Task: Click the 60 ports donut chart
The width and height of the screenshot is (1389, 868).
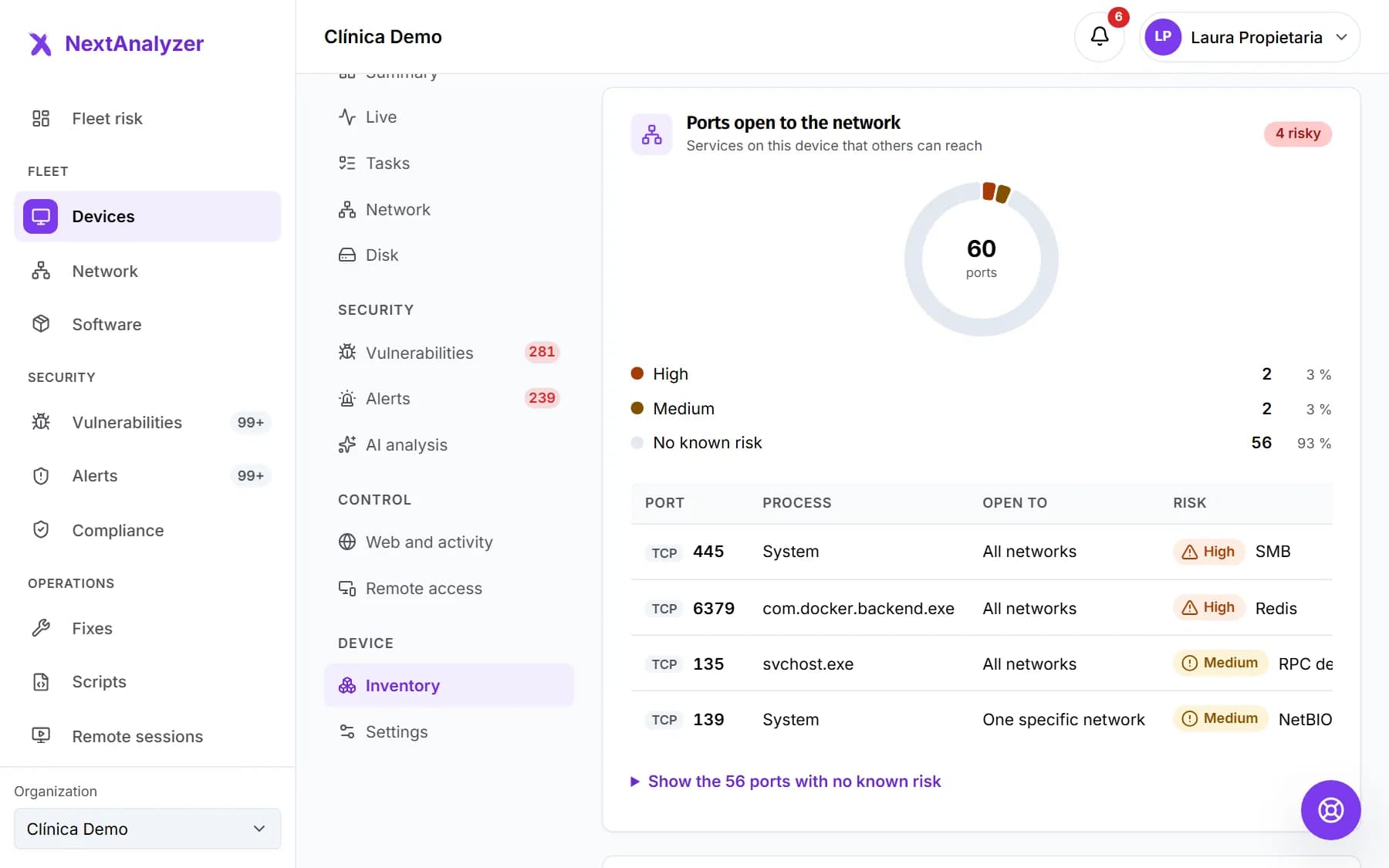Action: [981, 258]
